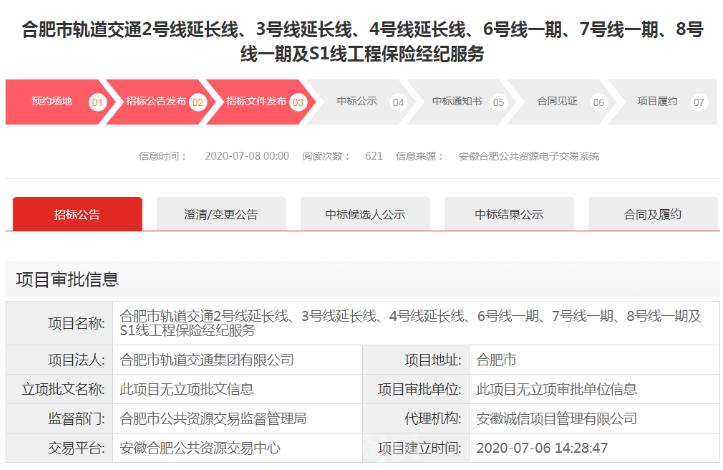
Task: Open the 招标公告 tab
Action: (x=77, y=214)
